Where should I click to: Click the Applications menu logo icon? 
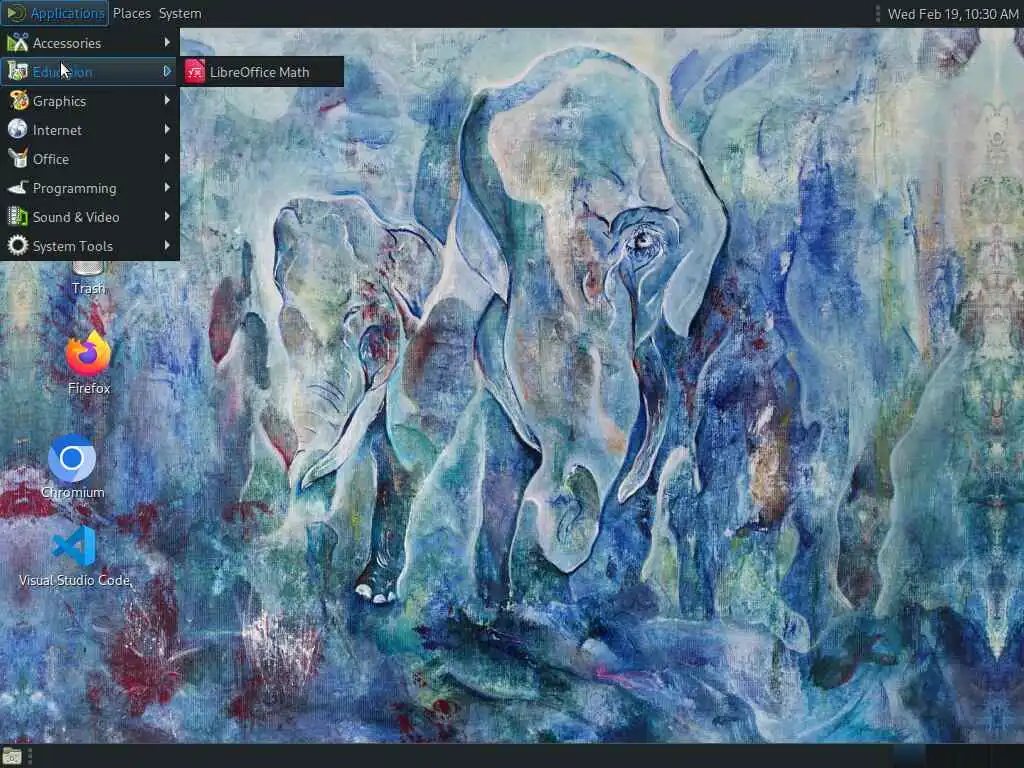tap(16, 13)
